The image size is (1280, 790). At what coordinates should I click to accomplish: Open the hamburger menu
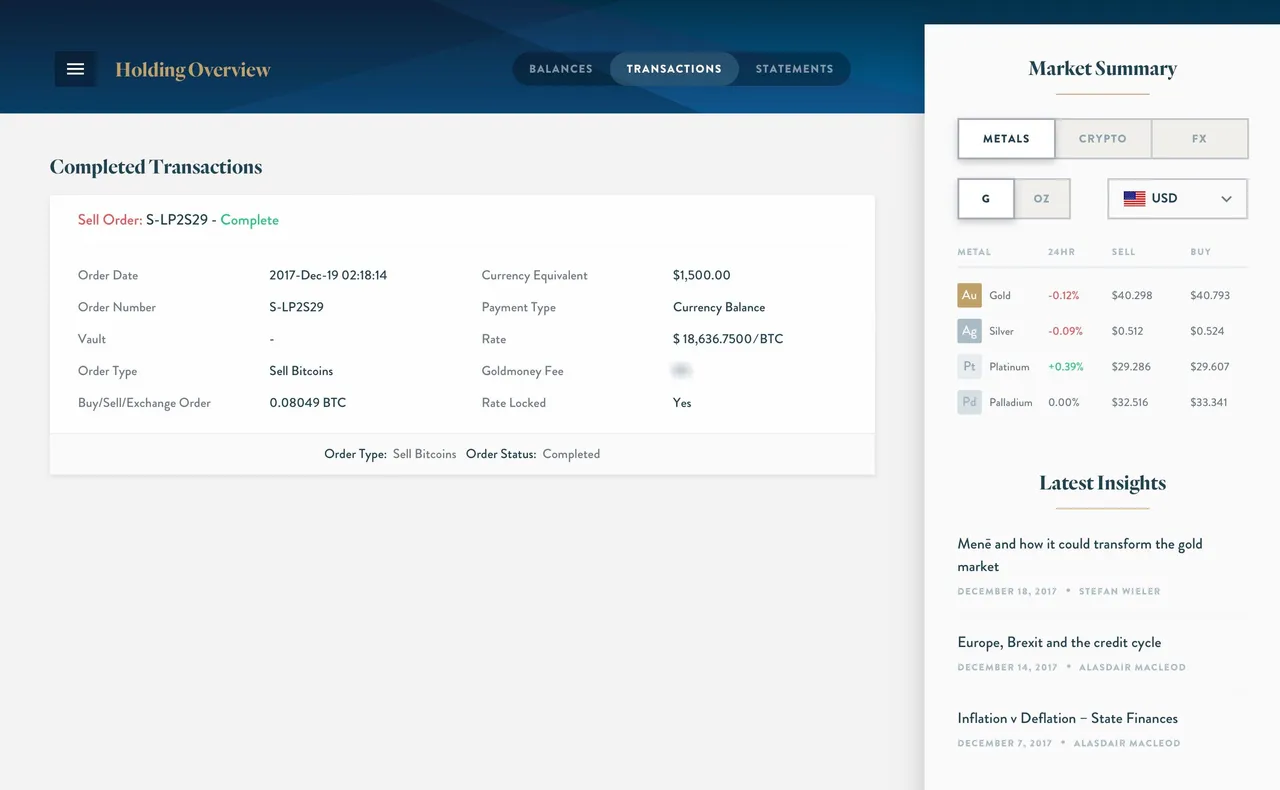click(x=75, y=69)
